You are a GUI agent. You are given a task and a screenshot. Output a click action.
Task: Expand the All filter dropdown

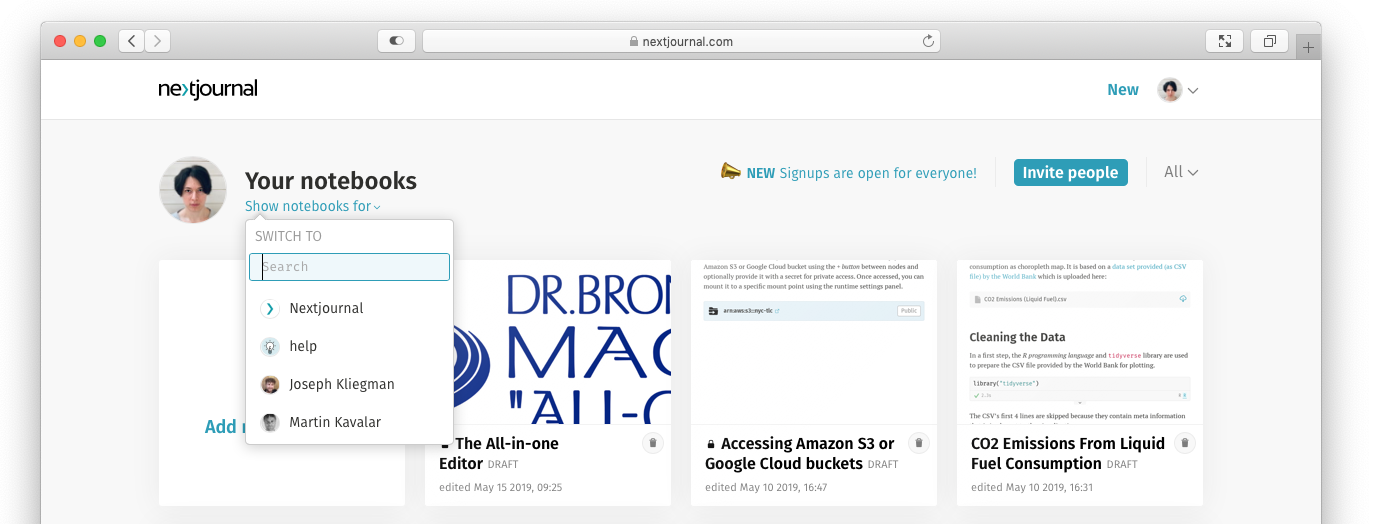(1181, 172)
